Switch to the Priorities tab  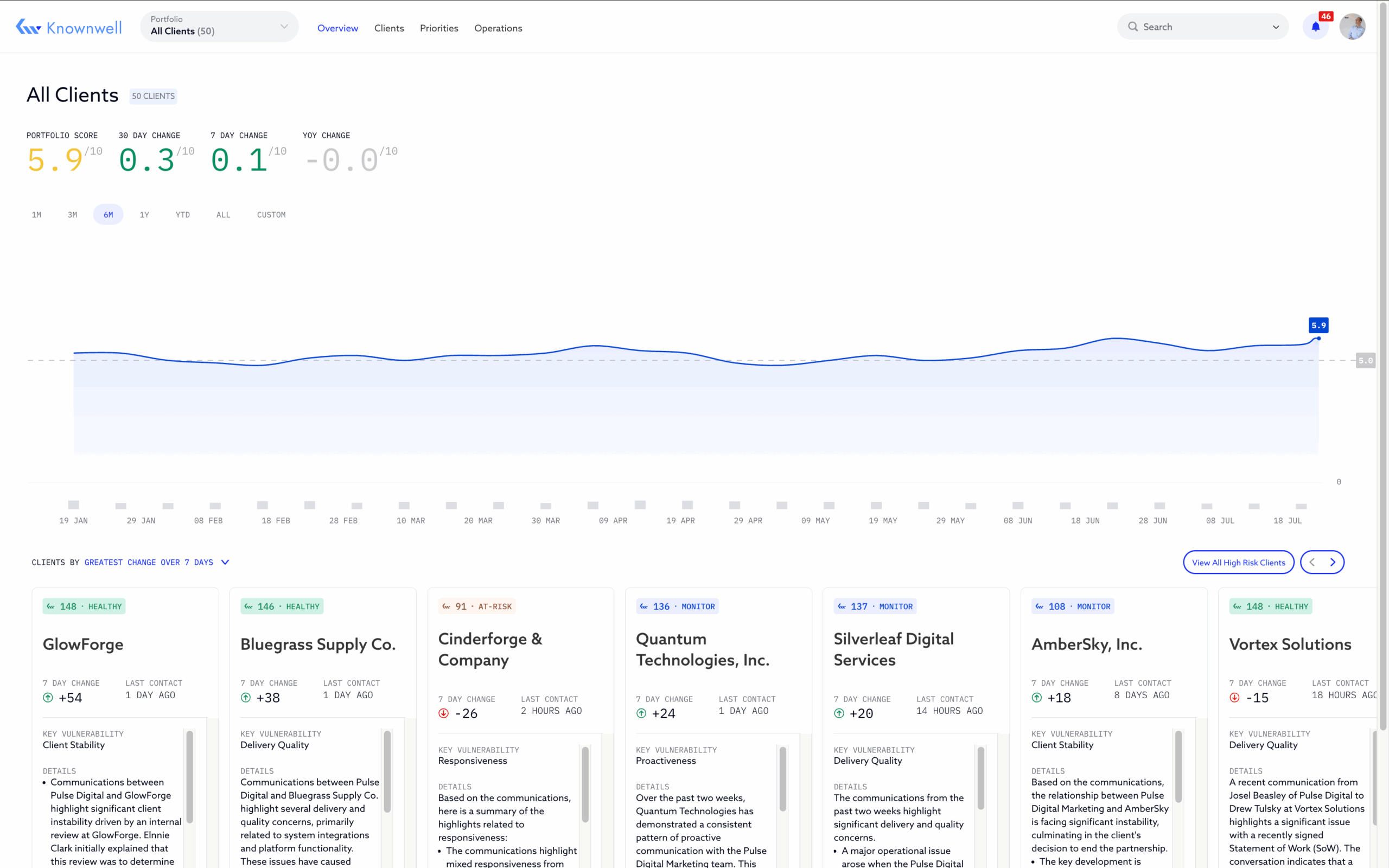pos(438,28)
